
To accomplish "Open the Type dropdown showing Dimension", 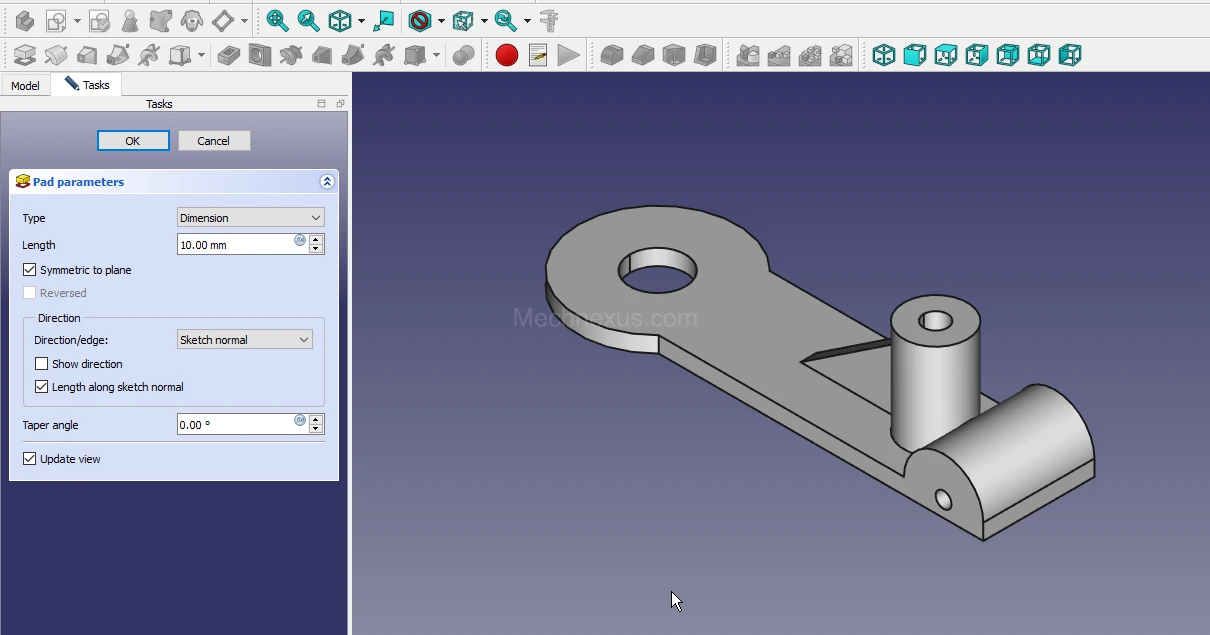I will tap(250, 218).
